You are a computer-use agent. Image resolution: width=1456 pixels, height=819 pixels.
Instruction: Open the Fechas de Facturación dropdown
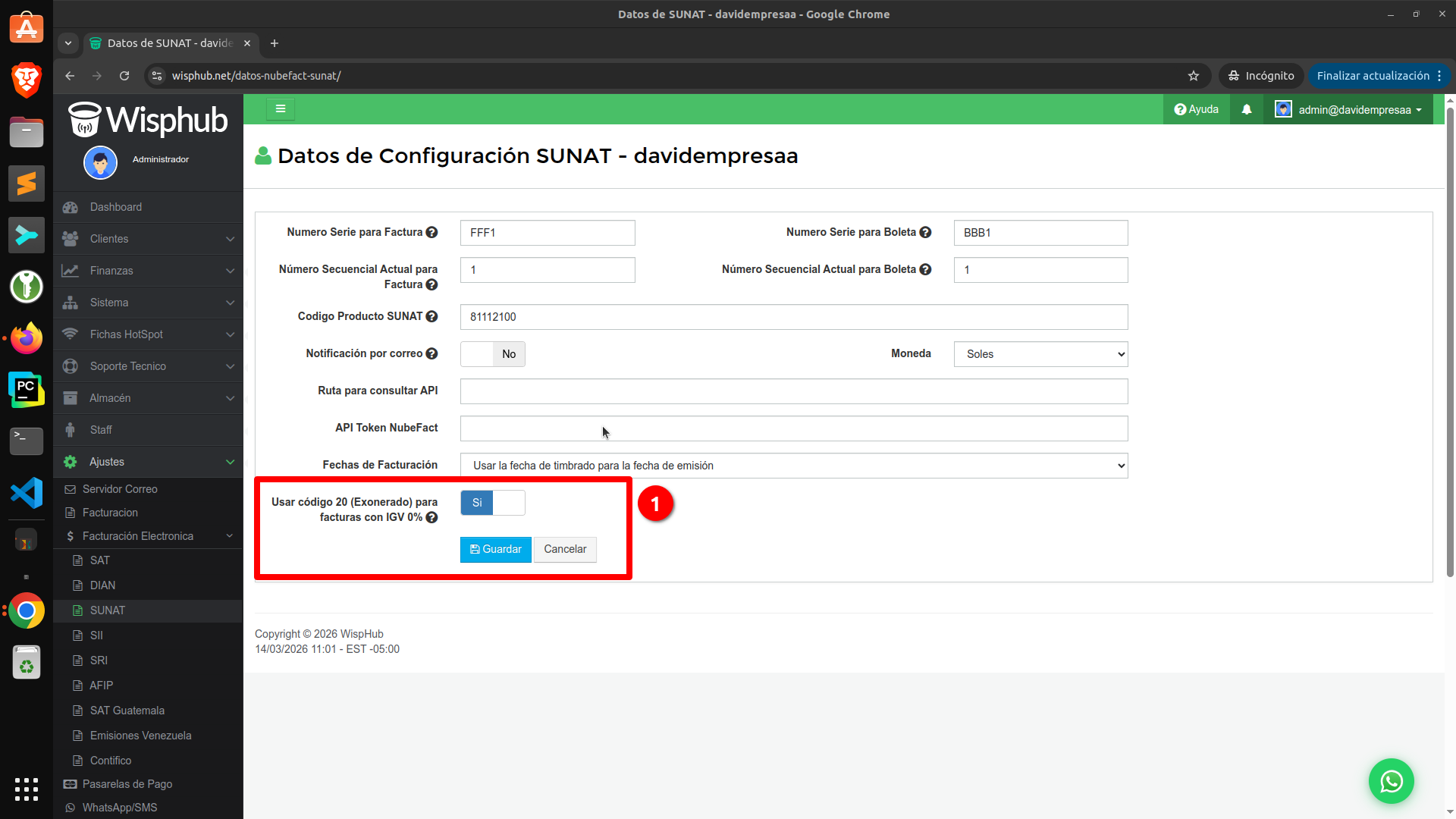(794, 466)
